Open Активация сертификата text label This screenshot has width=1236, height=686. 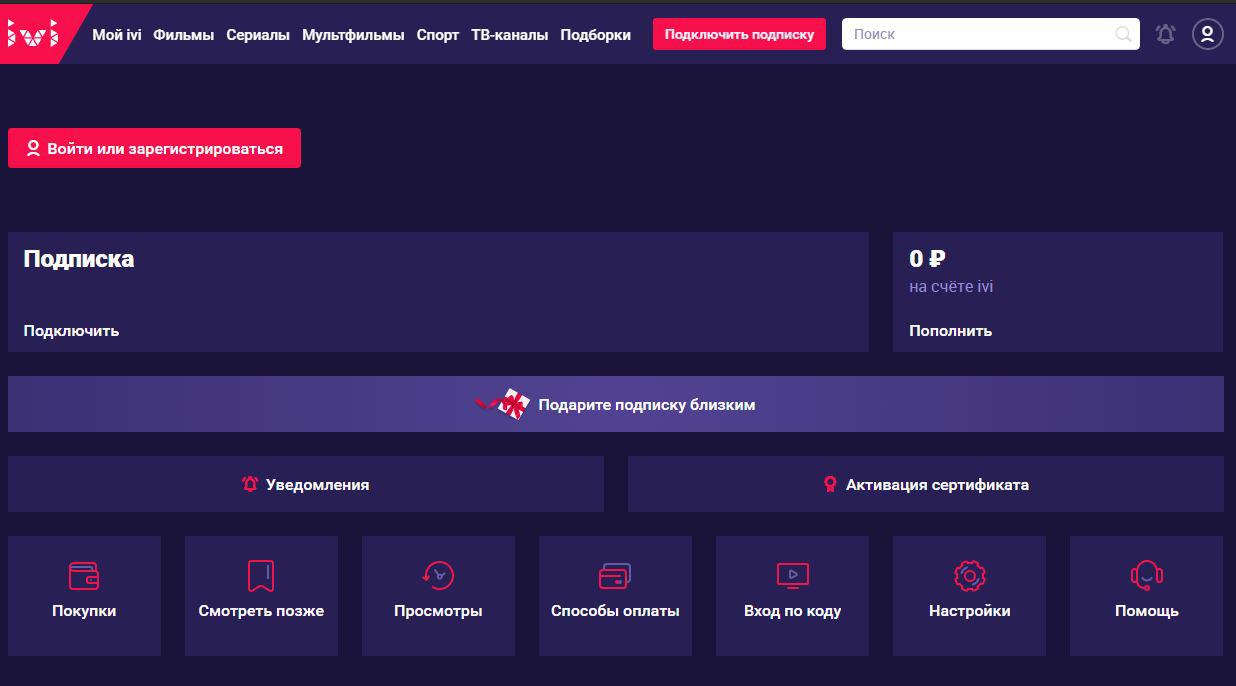coord(937,485)
